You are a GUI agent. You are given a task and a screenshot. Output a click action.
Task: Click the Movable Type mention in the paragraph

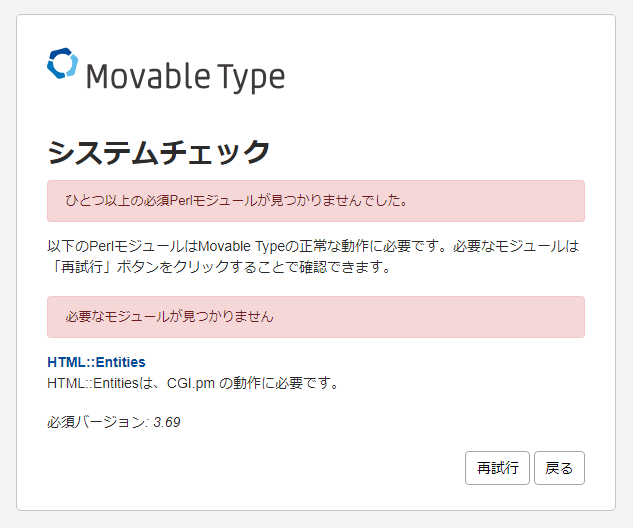coord(241,246)
